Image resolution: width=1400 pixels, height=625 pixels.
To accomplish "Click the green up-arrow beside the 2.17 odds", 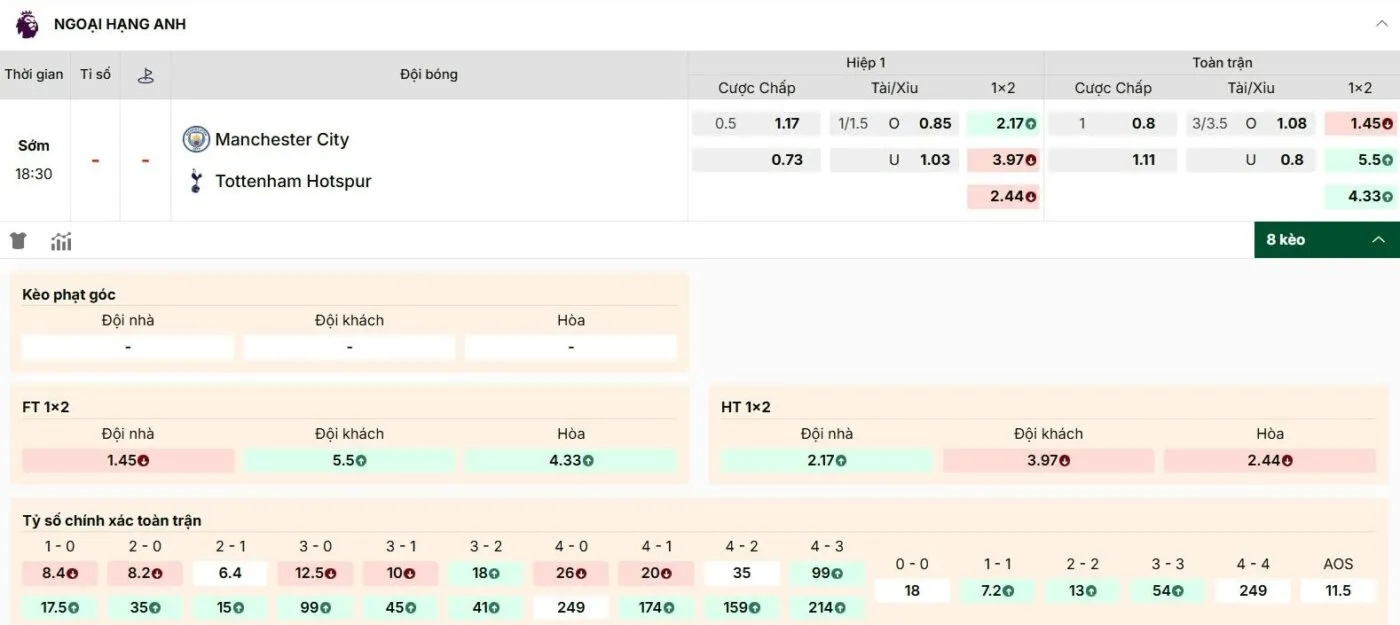I will click(1030, 123).
